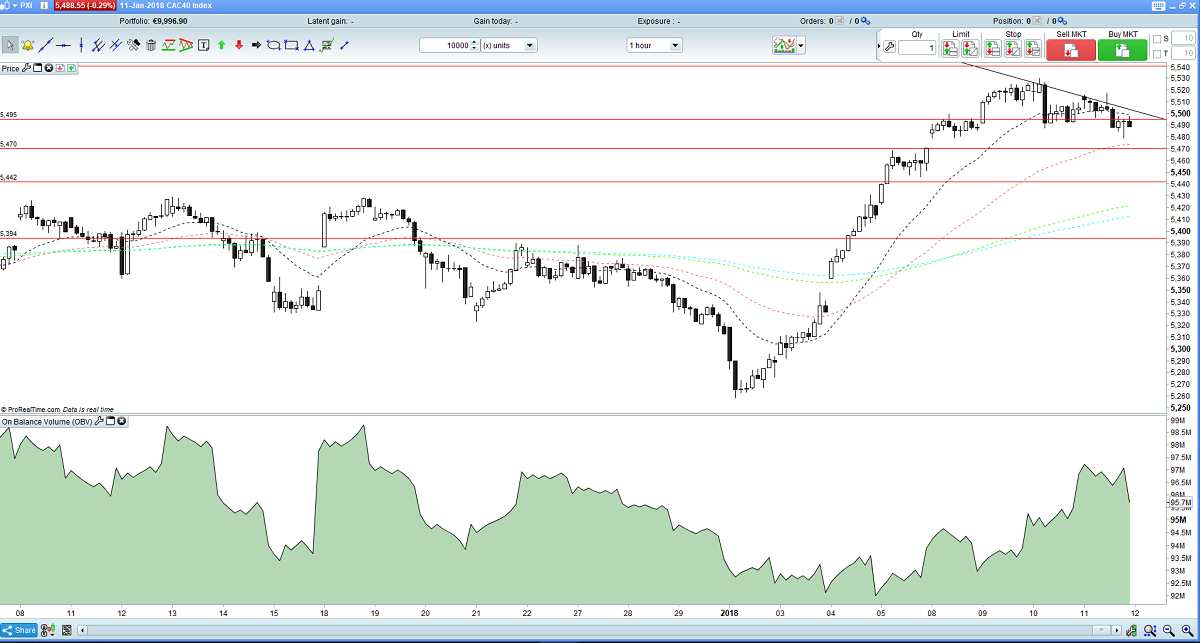Viewport: 1200px width, 643px height.
Task: Click the 5,470 red level label
Action: coord(9,144)
